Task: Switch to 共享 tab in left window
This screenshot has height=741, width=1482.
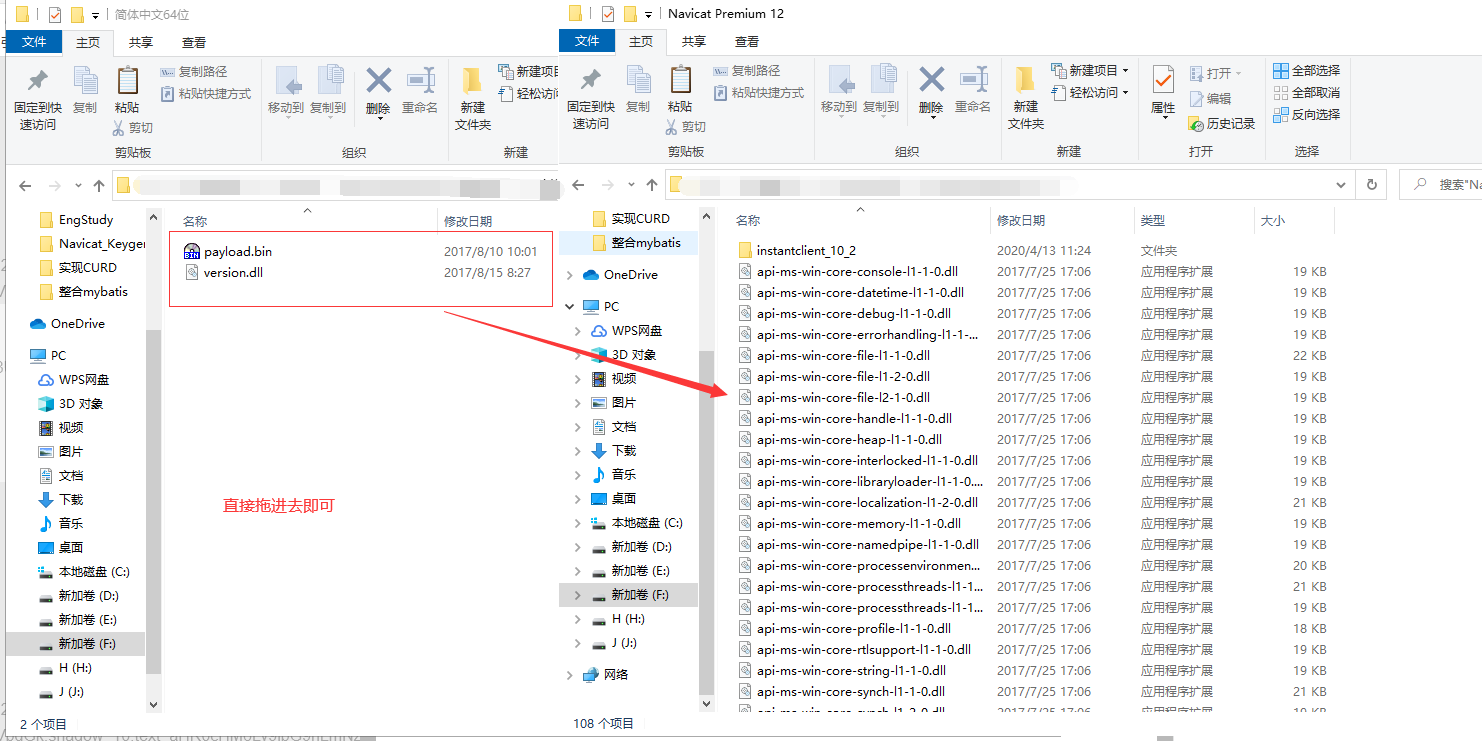Action: [x=141, y=42]
